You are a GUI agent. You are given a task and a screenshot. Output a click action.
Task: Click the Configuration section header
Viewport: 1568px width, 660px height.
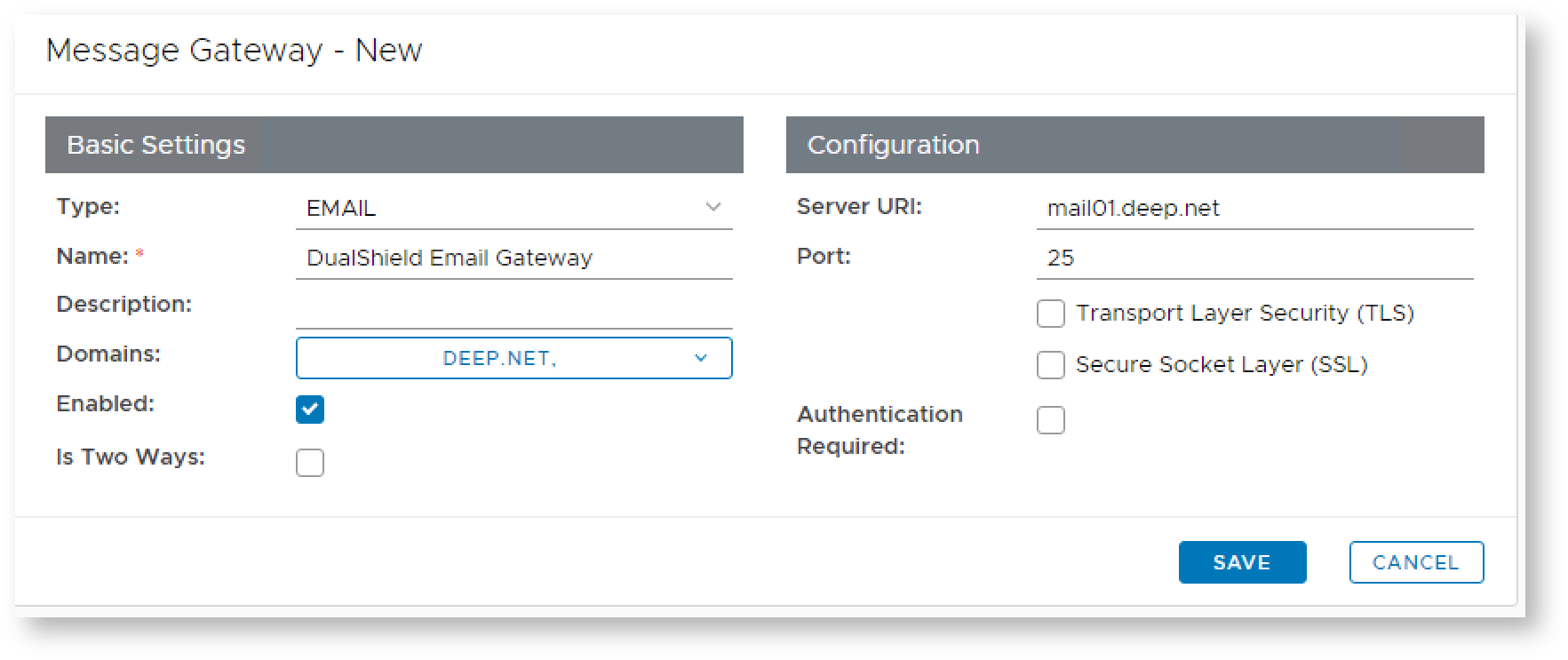1134,145
